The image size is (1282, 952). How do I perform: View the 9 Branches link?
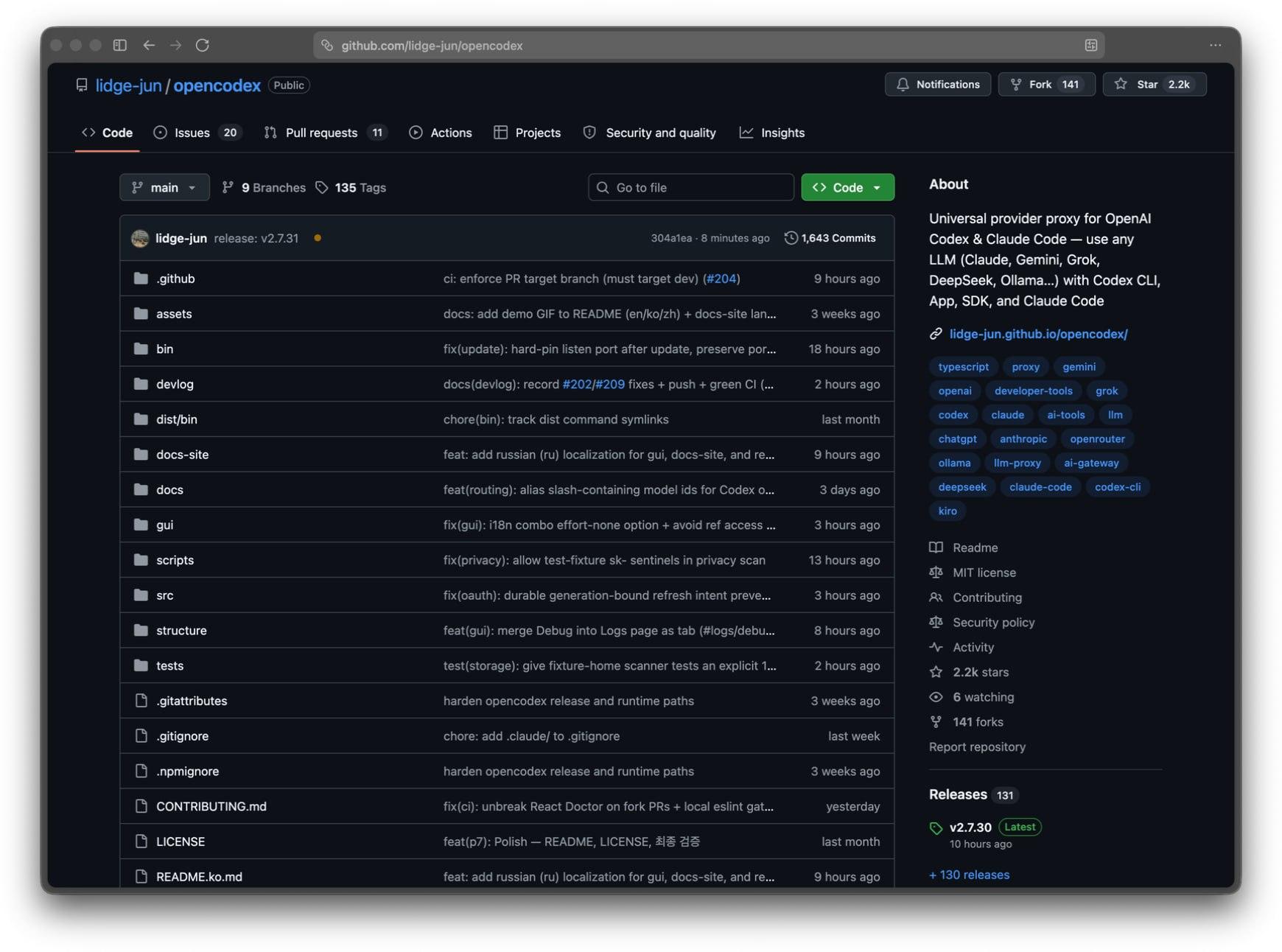pyautogui.click(x=264, y=188)
